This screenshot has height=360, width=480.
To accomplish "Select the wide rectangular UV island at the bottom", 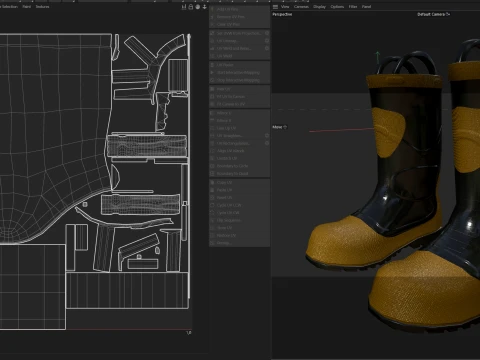I will pos(127,290).
